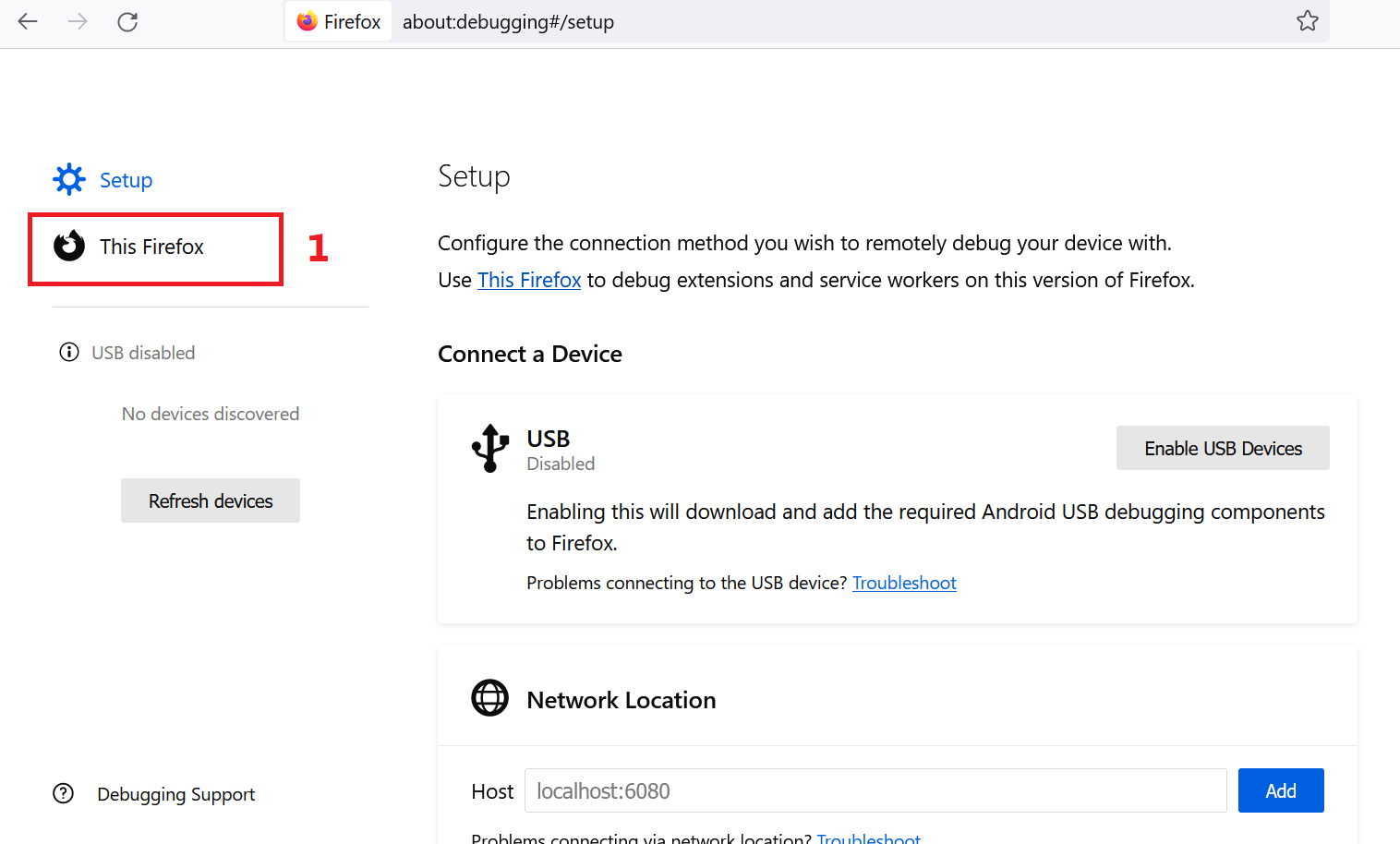This screenshot has height=844, width=1400.
Task: Open the USB Troubleshoot link
Action: tap(904, 583)
